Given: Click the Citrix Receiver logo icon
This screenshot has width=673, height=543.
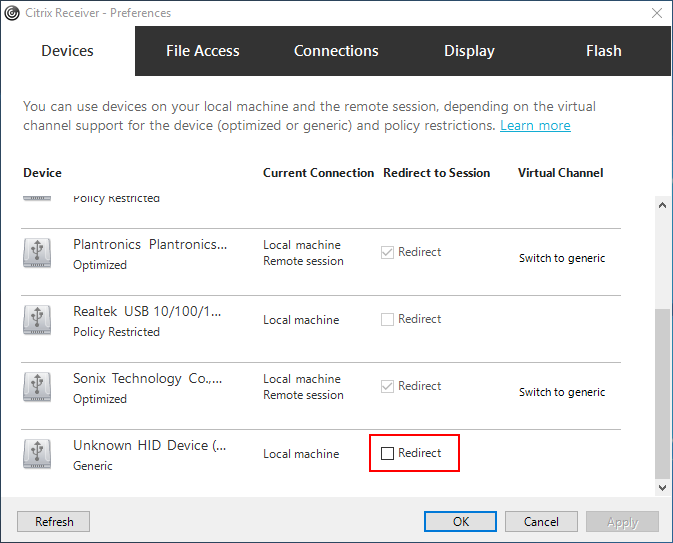Looking at the screenshot, I should coord(12,13).
